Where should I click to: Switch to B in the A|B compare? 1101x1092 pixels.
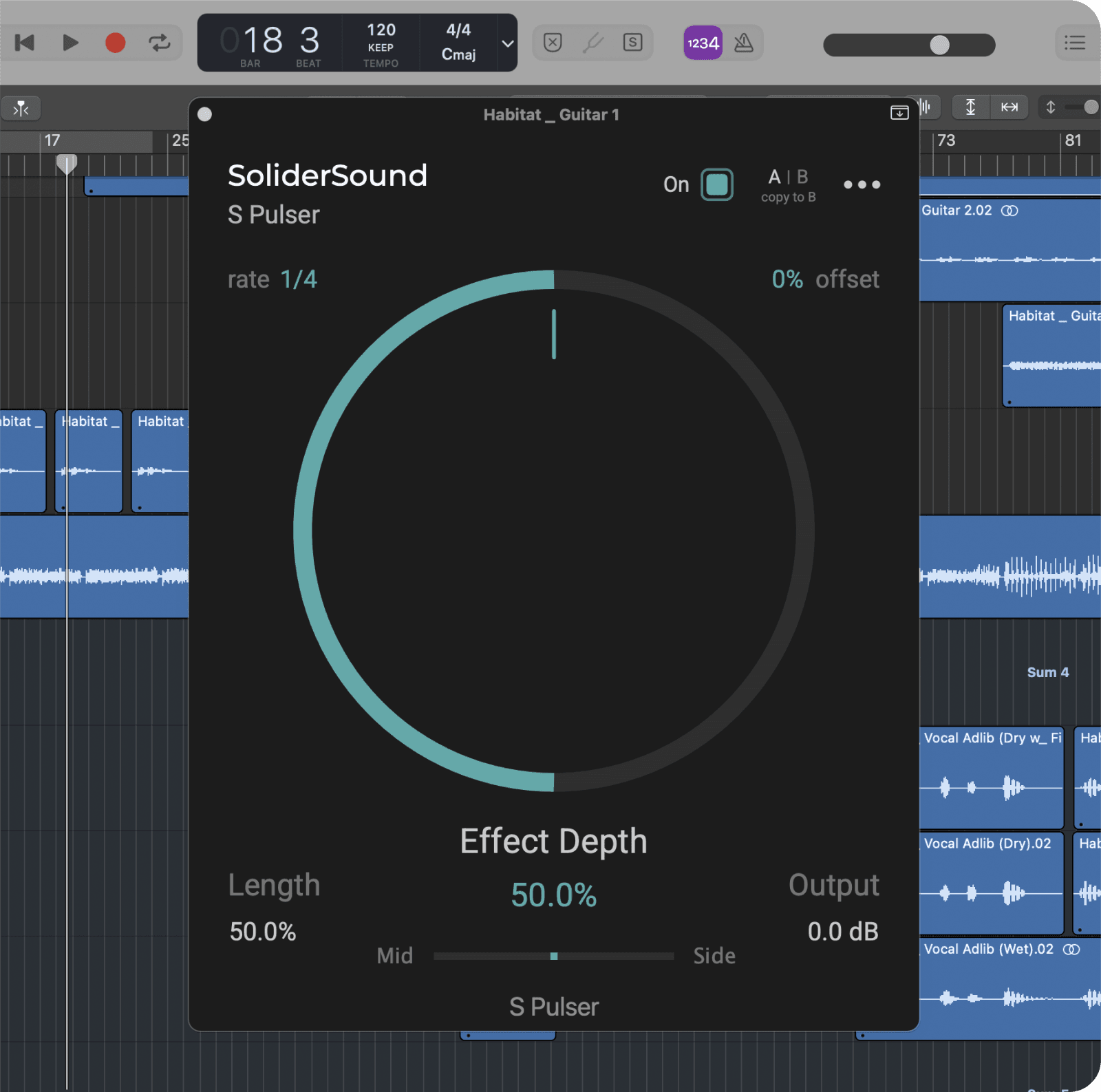coord(803,177)
